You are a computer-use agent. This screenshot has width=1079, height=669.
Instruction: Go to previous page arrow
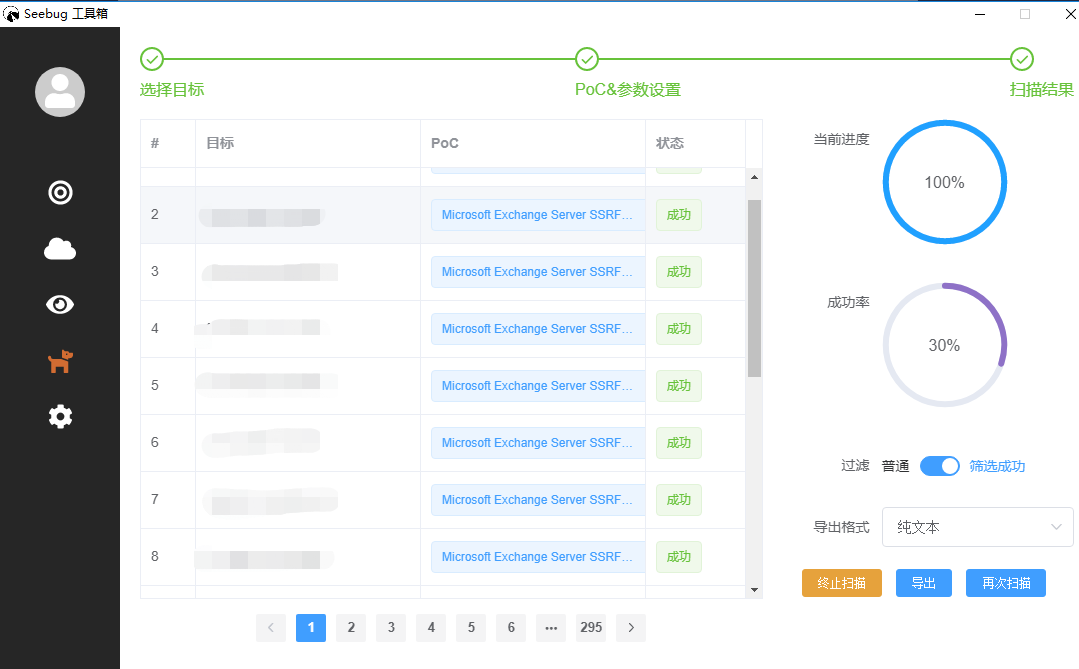click(271, 628)
